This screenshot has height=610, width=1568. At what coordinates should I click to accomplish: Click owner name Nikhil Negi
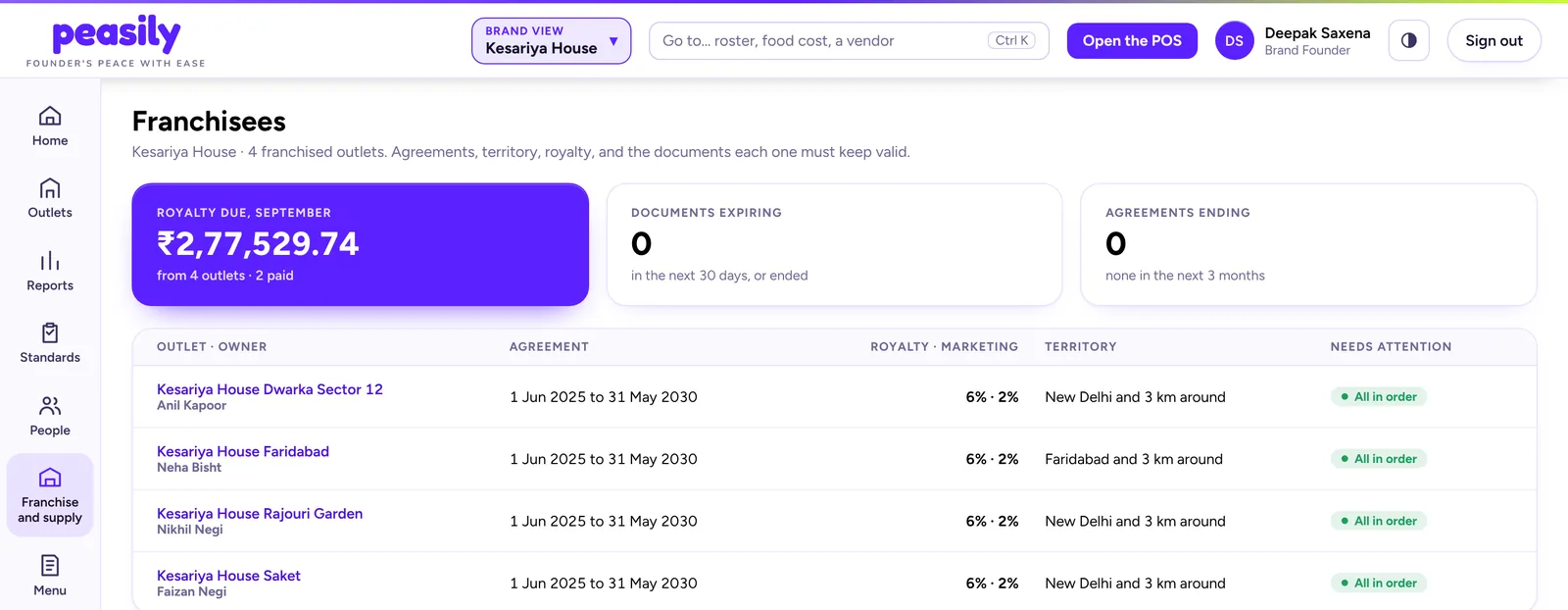coord(190,530)
